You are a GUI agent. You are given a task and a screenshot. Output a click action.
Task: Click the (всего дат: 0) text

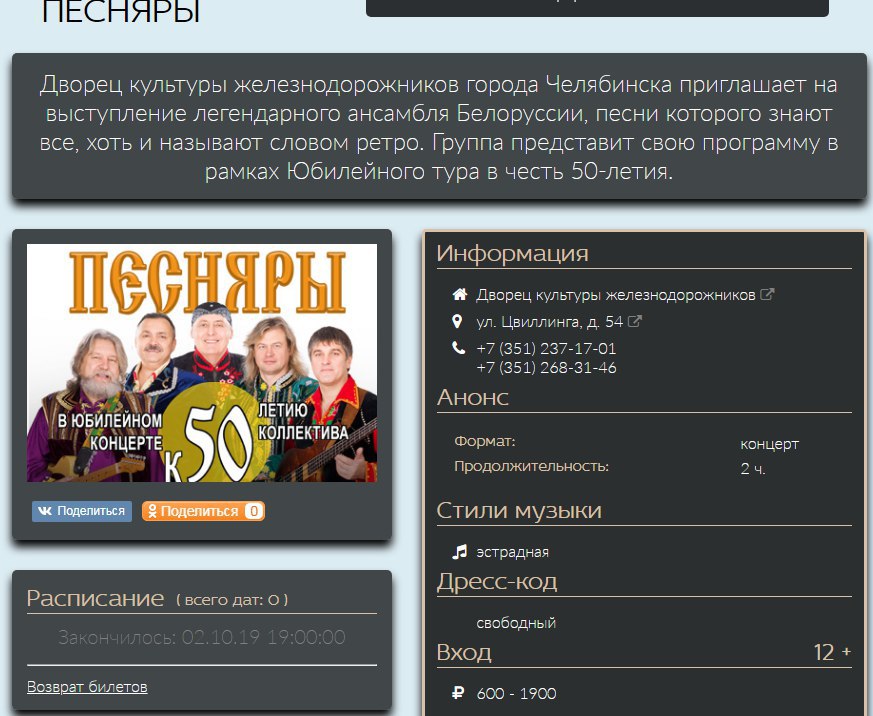coord(232,600)
